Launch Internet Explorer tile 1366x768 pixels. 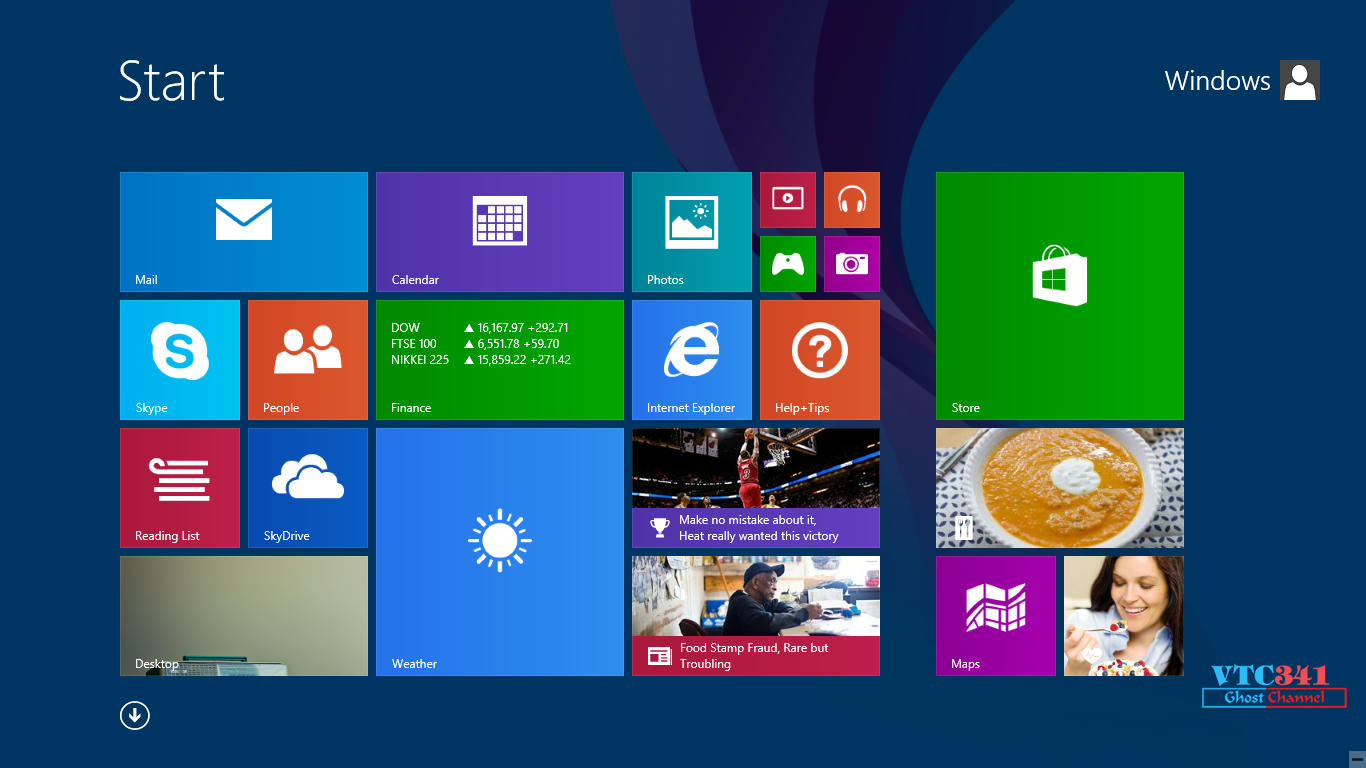coord(692,360)
